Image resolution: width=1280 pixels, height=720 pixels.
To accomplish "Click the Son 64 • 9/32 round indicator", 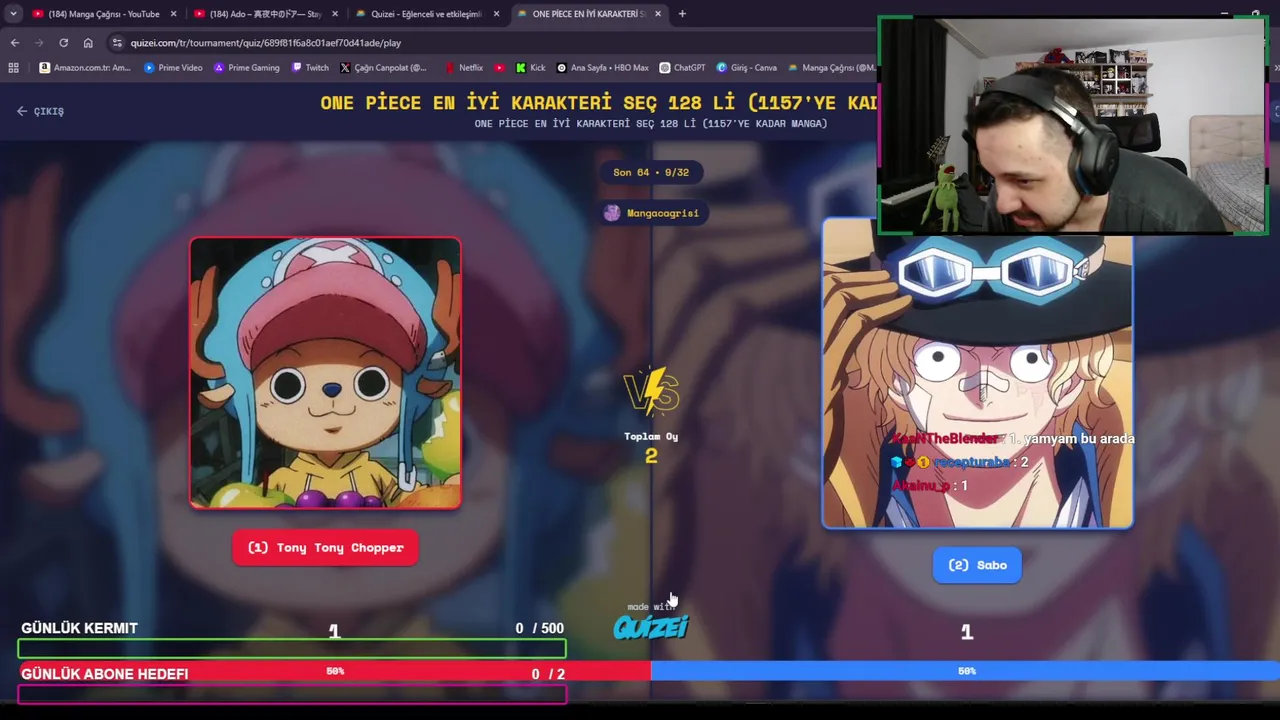I will click(x=651, y=172).
